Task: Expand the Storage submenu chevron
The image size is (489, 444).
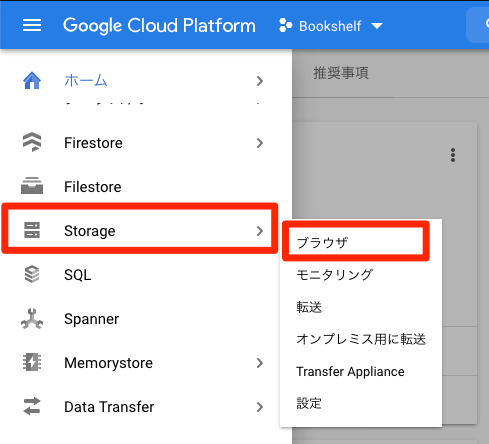Action: [x=260, y=231]
